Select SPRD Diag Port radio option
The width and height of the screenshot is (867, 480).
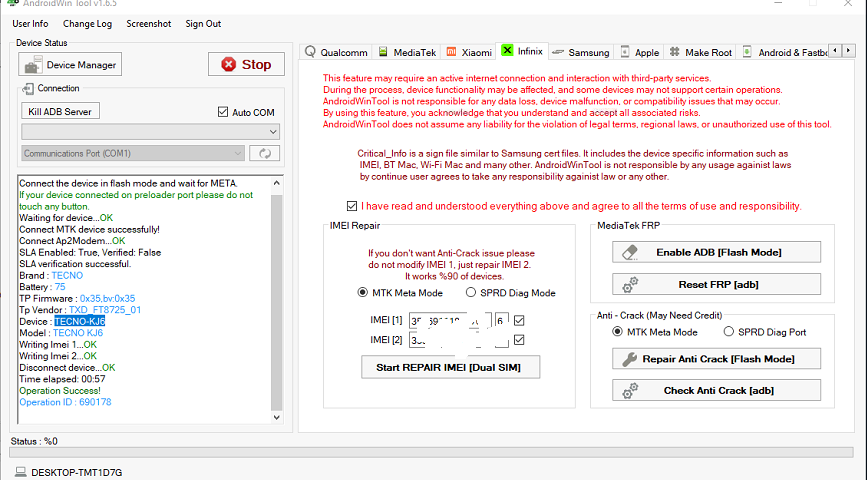tap(728, 331)
